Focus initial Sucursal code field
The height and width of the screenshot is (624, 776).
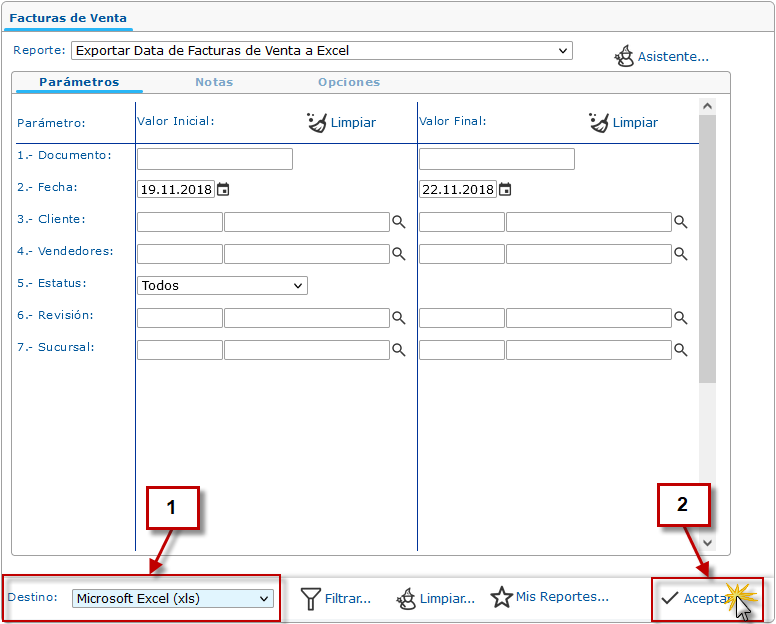[x=180, y=350]
